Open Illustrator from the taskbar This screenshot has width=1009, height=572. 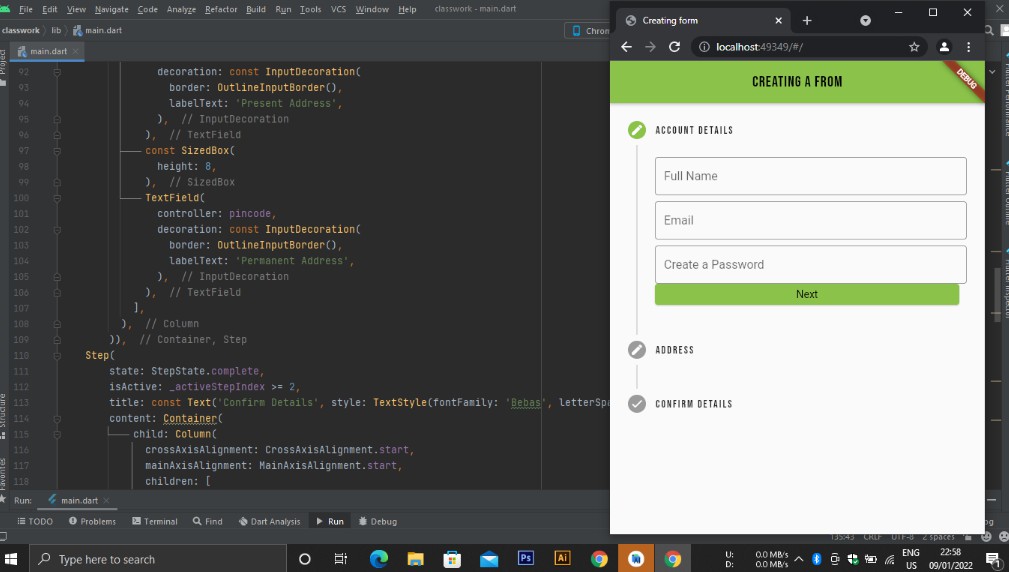562,558
